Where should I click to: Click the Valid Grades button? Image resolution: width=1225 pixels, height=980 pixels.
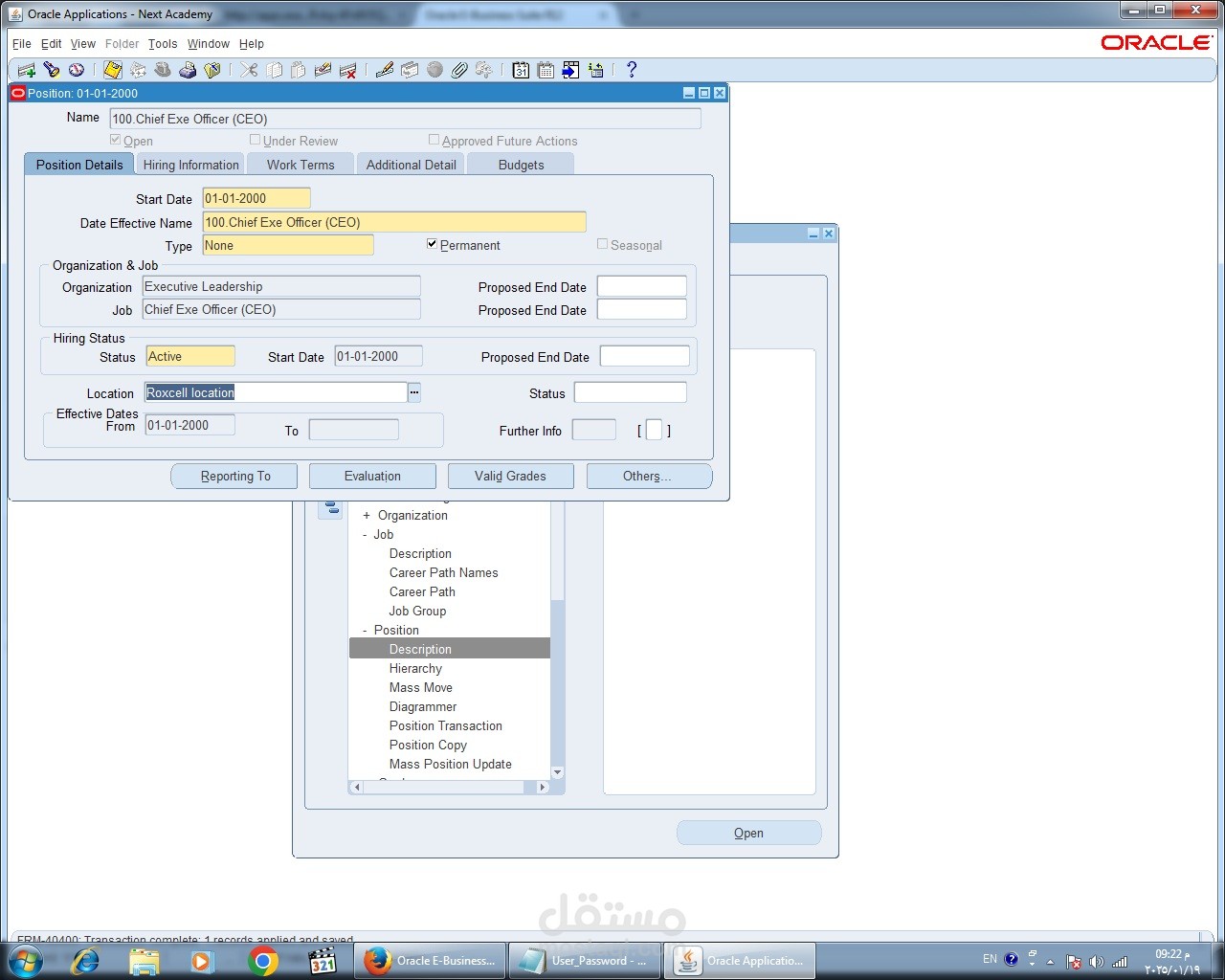(x=511, y=477)
